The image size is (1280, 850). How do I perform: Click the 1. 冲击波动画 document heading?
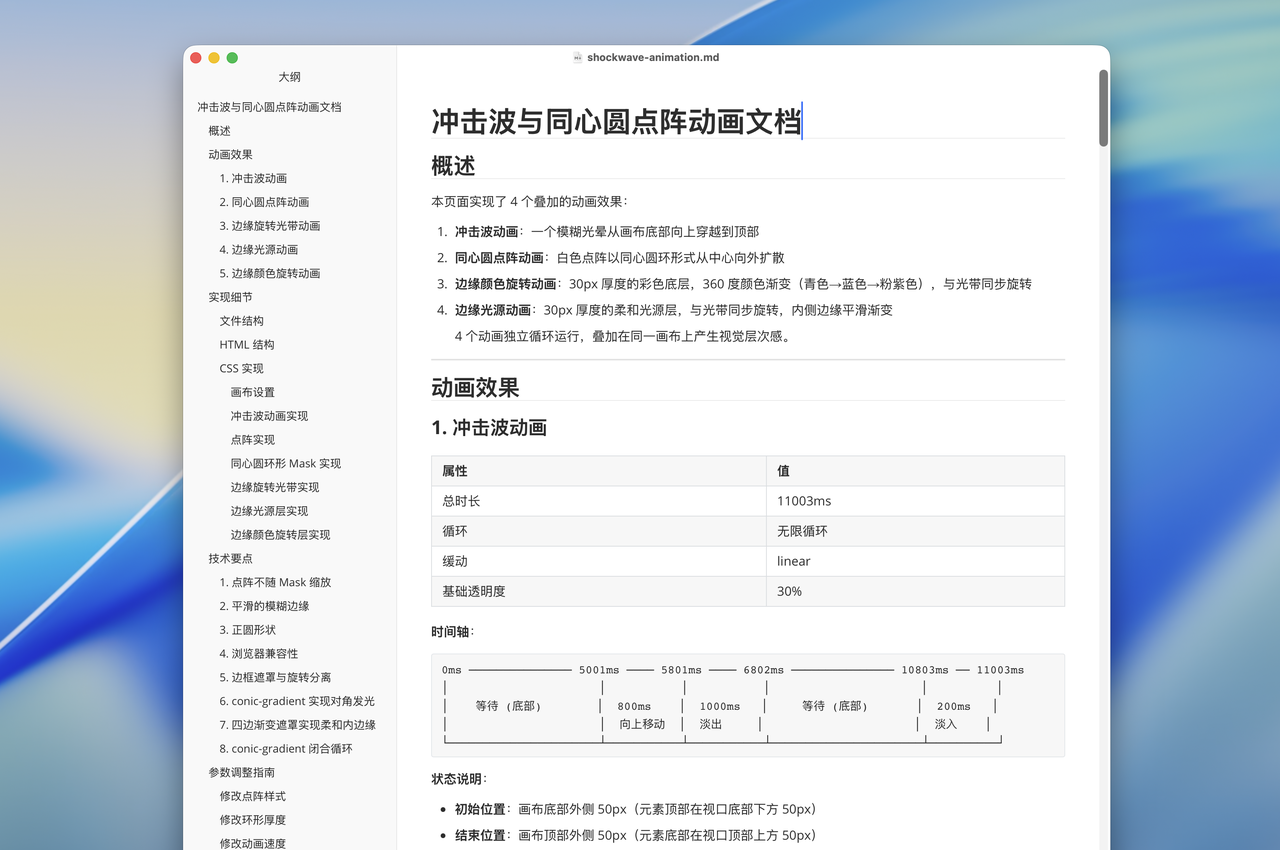tap(489, 428)
